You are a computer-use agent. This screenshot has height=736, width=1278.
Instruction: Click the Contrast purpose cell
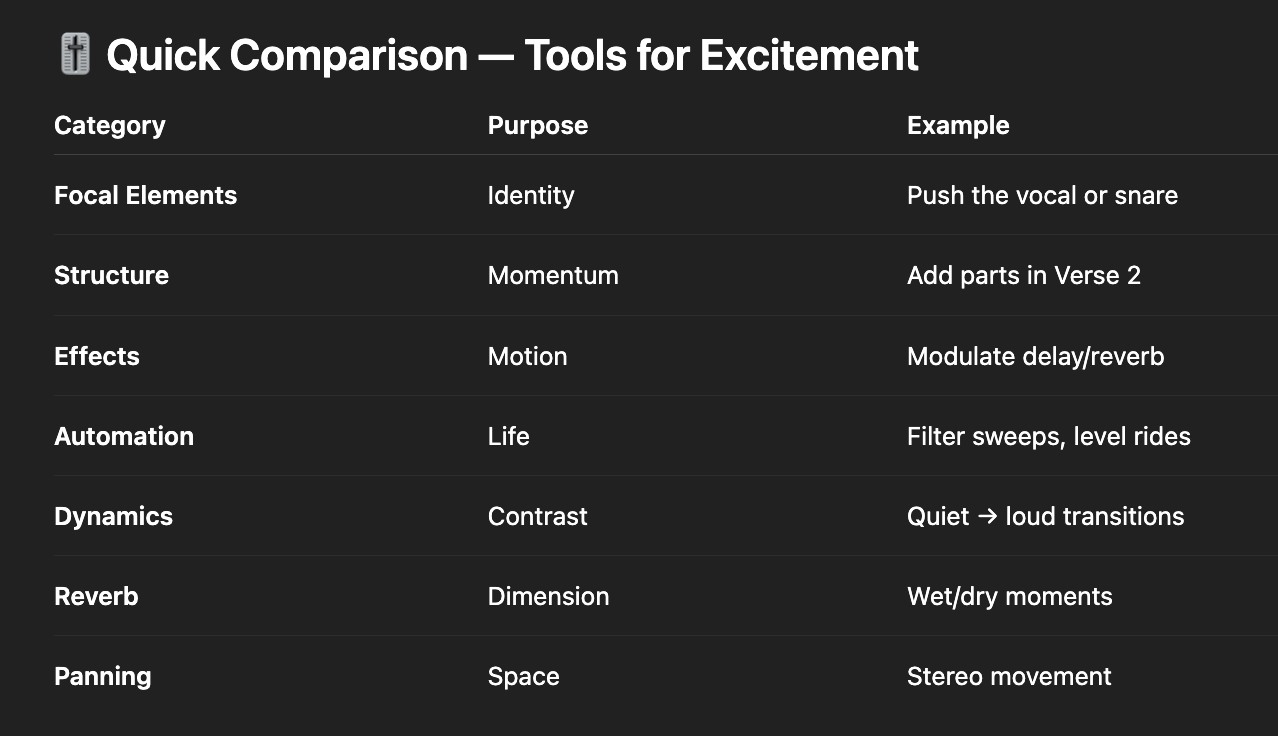point(538,516)
